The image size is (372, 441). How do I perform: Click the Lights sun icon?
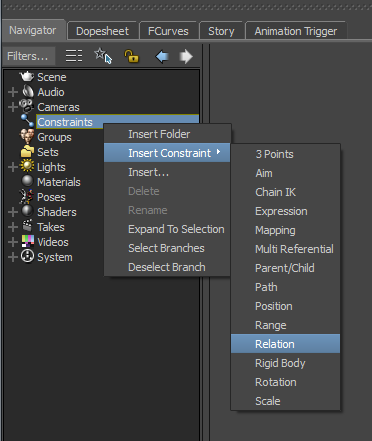click(27, 166)
